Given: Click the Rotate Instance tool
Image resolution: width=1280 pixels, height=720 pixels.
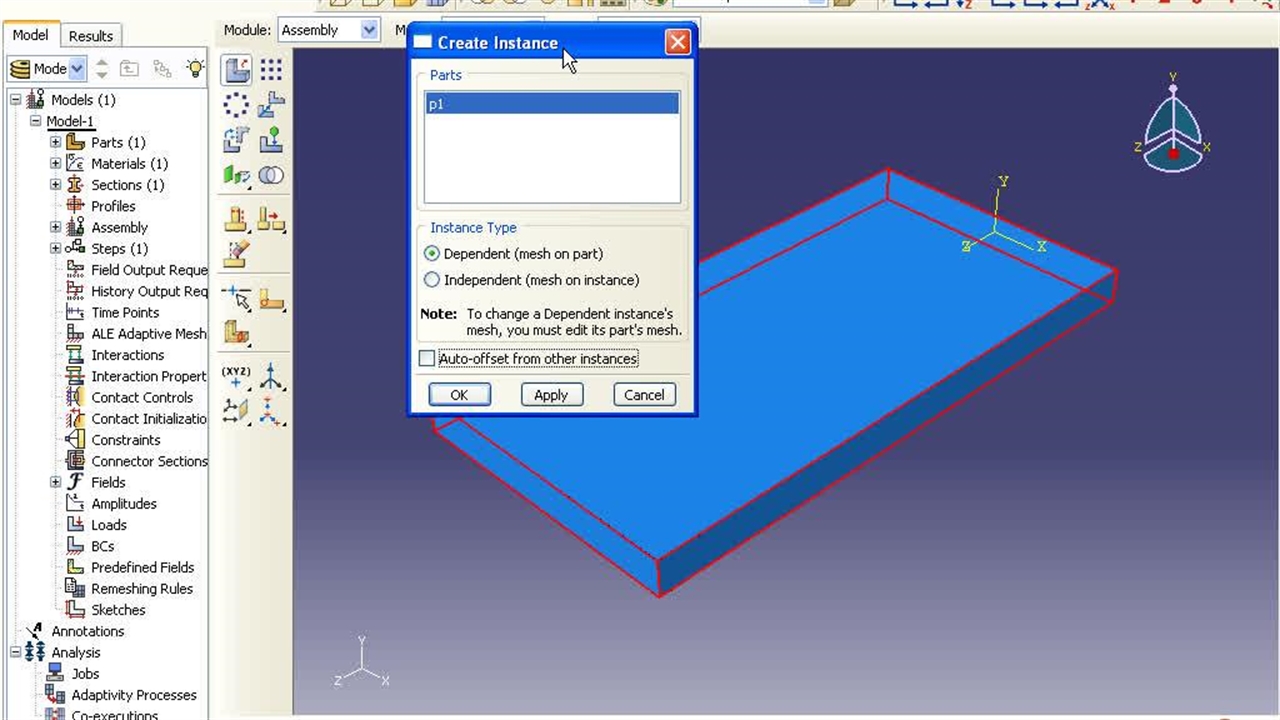Looking at the screenshot, I should [237, 140].
